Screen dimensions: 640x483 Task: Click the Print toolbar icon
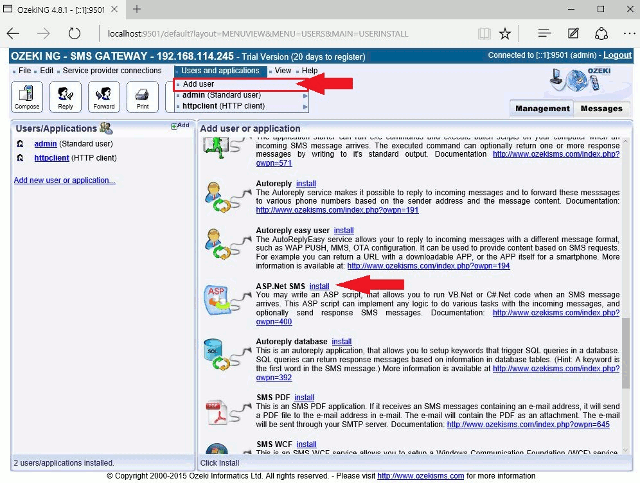point(142,97)
